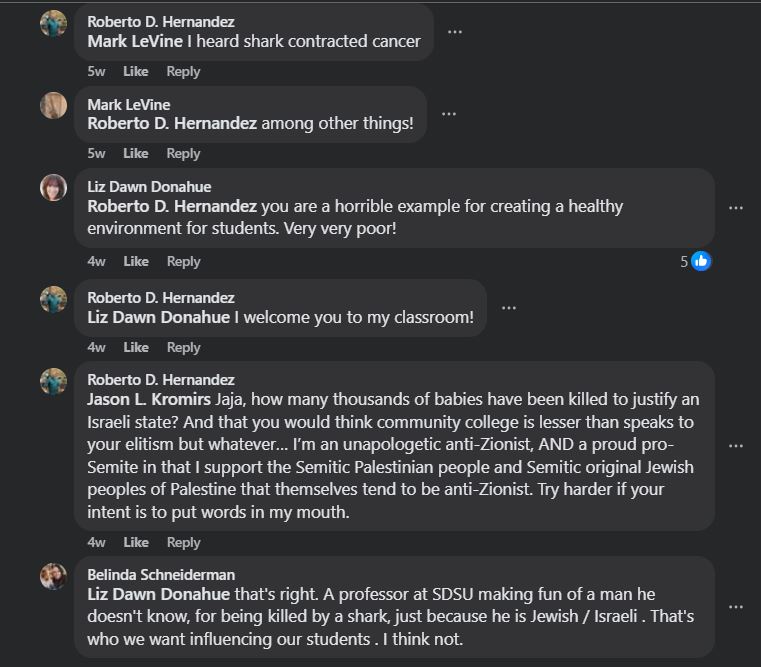This screenshot has width=761, height=667.
Task: Click Mark LeVine's profile avatar
Action: click(53, 105)
